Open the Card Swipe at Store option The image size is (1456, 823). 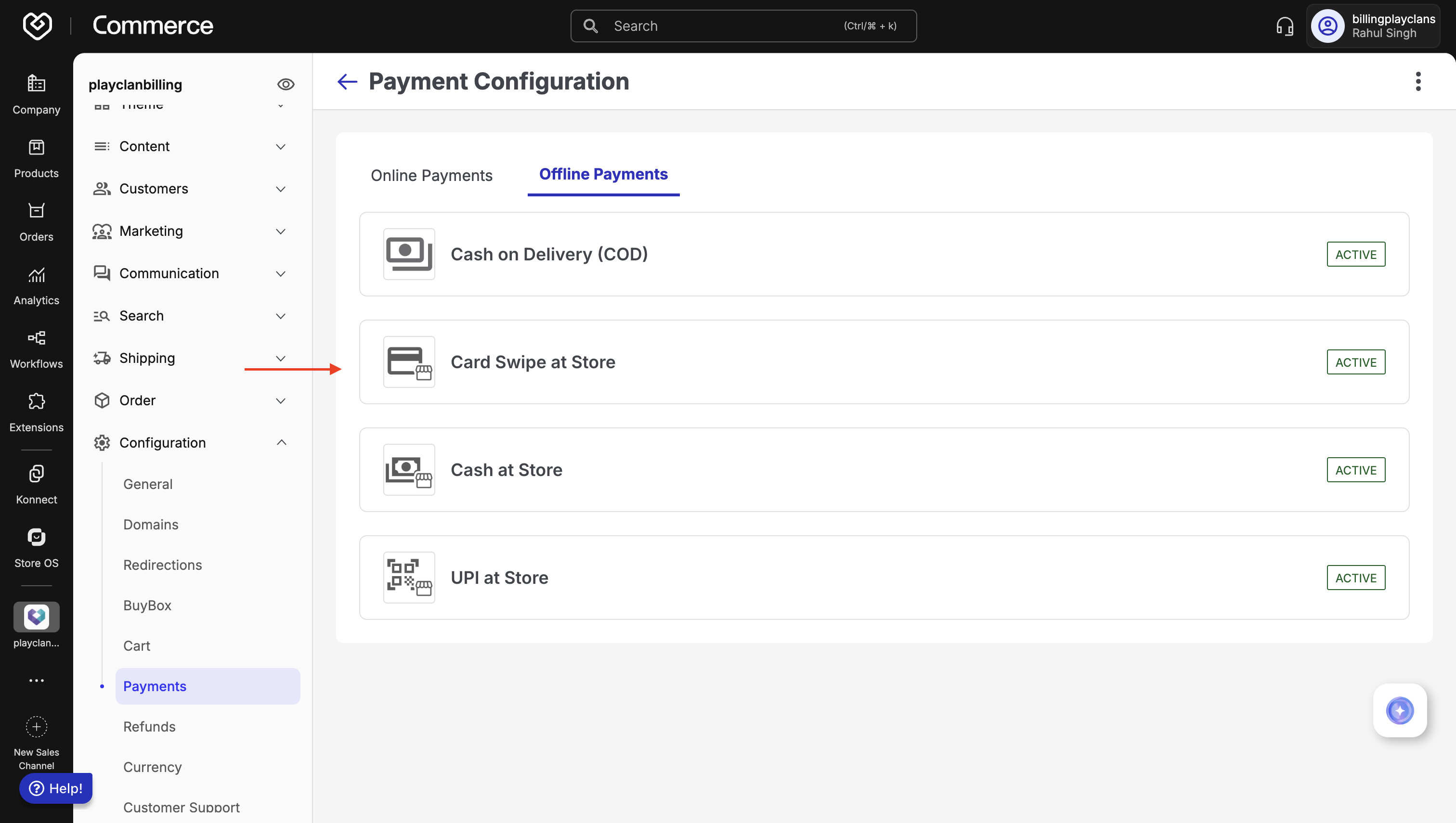pos(533,362)
